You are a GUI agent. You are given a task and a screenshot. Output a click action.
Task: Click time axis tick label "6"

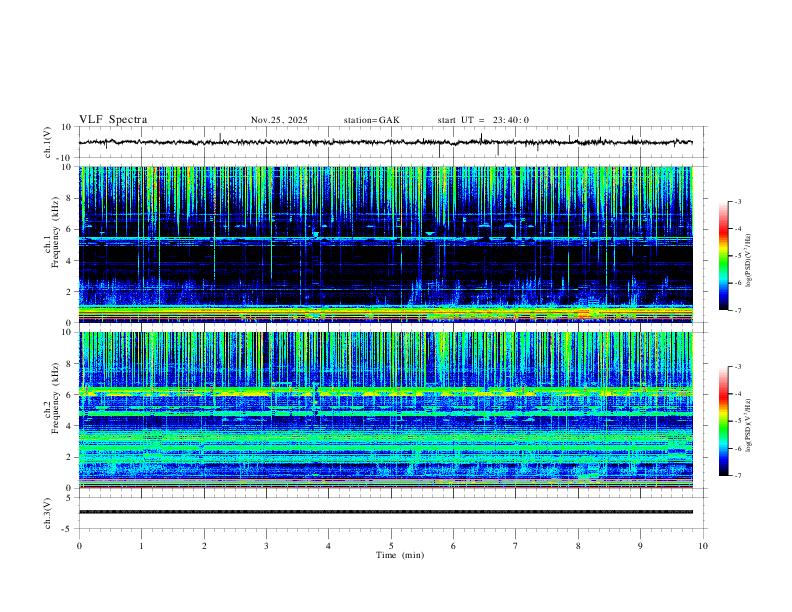[x=454, y=546]
